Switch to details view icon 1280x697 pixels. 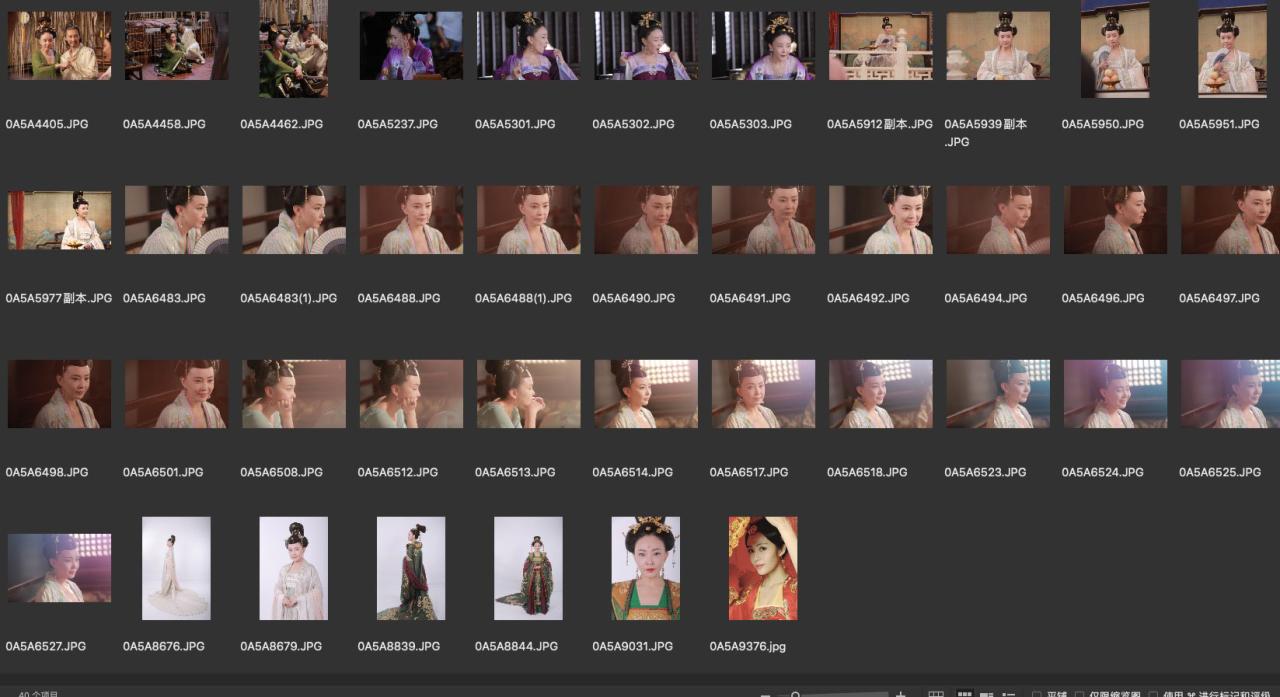coord(986,694)
